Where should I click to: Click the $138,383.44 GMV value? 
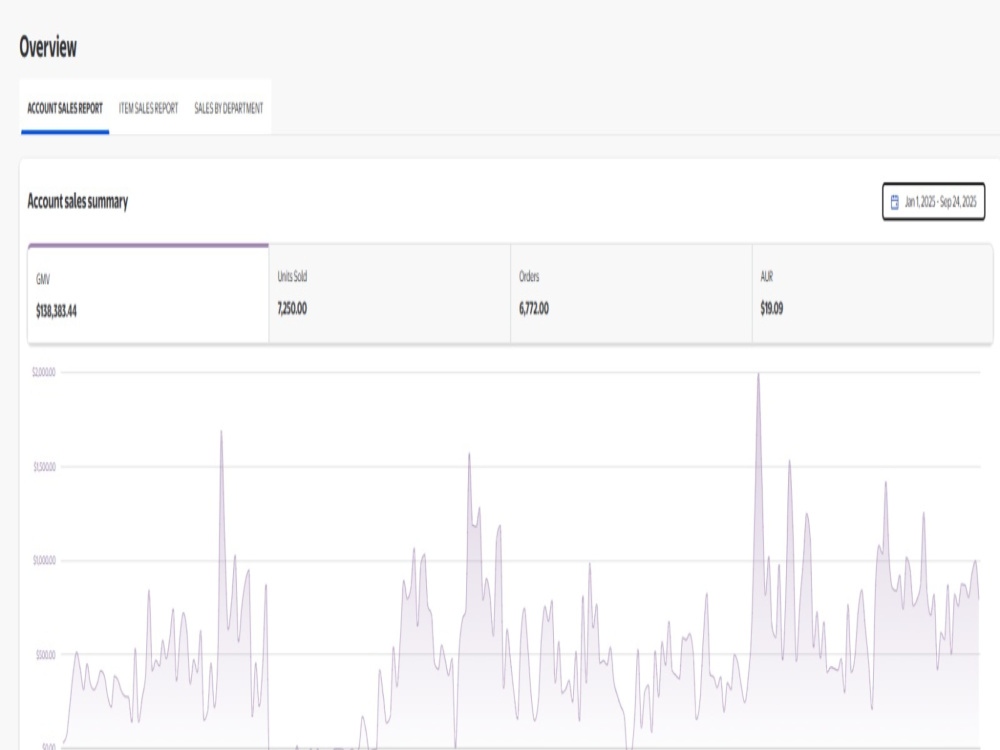coord(56,311)
